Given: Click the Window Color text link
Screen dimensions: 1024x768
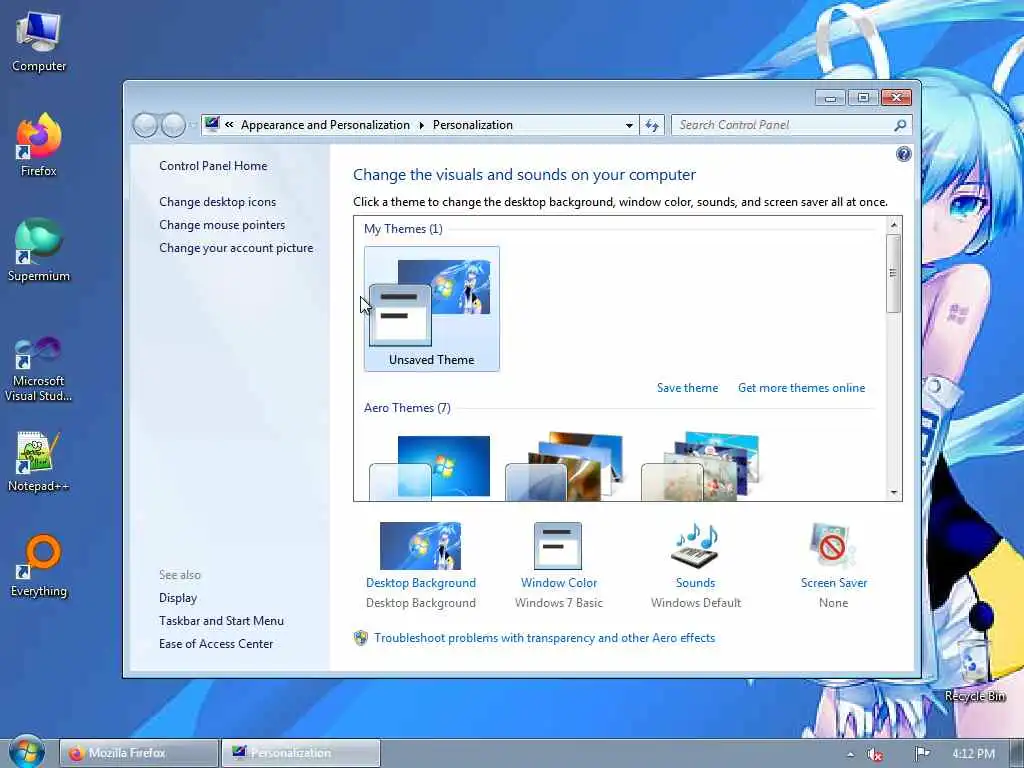Looking at the screenshot, I should (x=559, y=583).
